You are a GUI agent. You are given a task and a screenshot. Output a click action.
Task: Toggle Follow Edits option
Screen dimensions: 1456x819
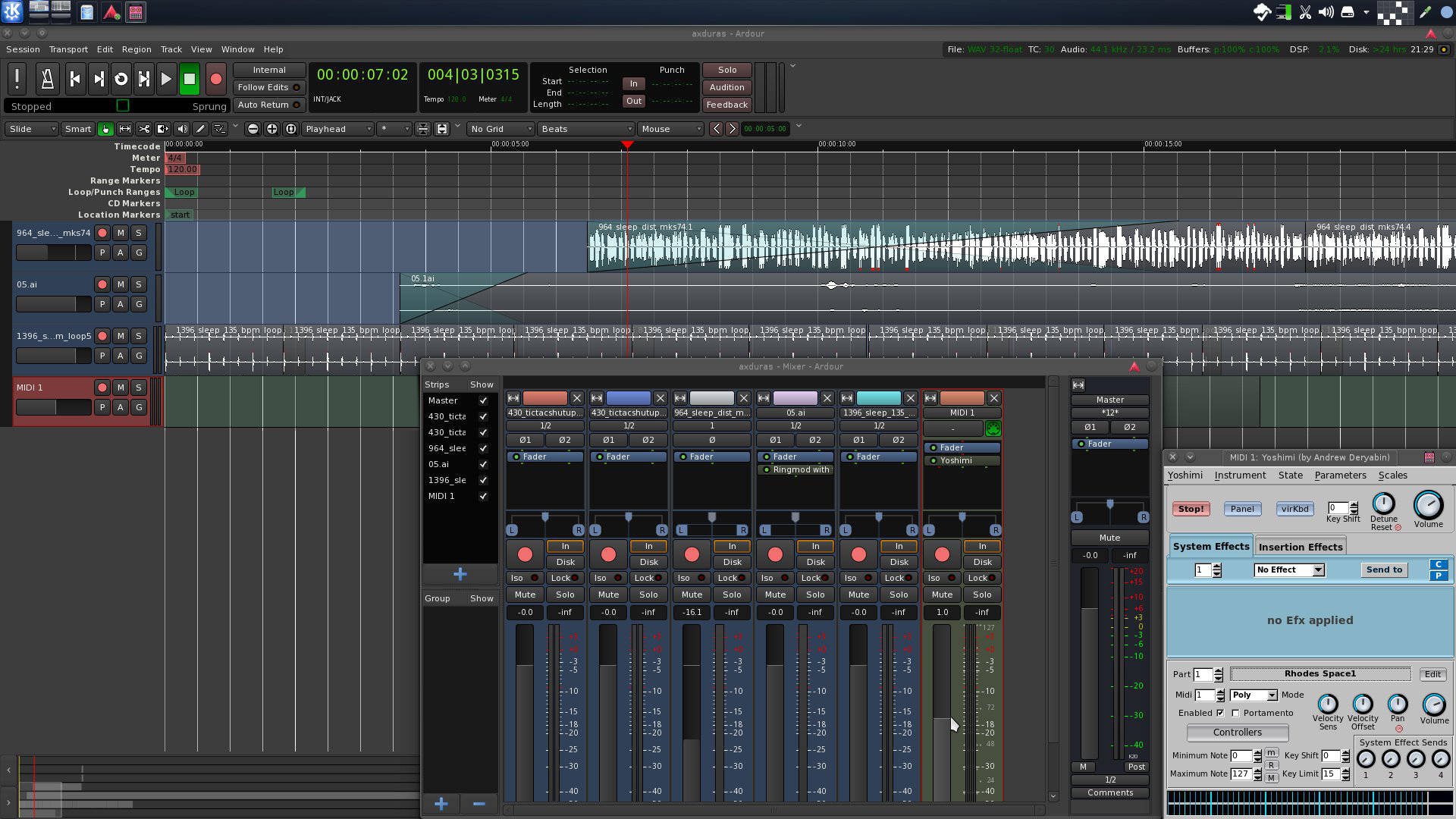pyautogui.click(x=268, y=87)
